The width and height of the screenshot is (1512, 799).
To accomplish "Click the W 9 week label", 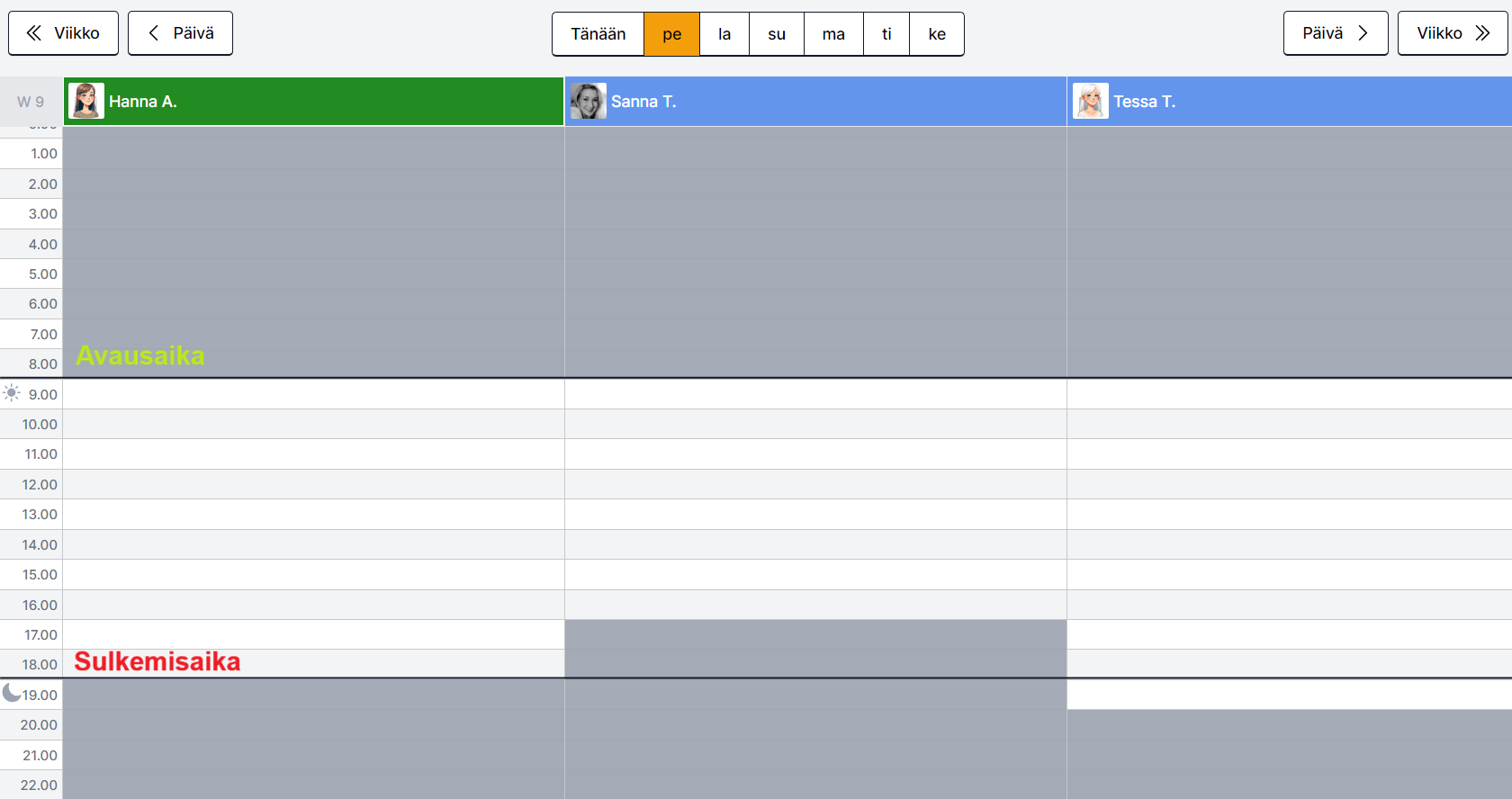I will (31, 102).
